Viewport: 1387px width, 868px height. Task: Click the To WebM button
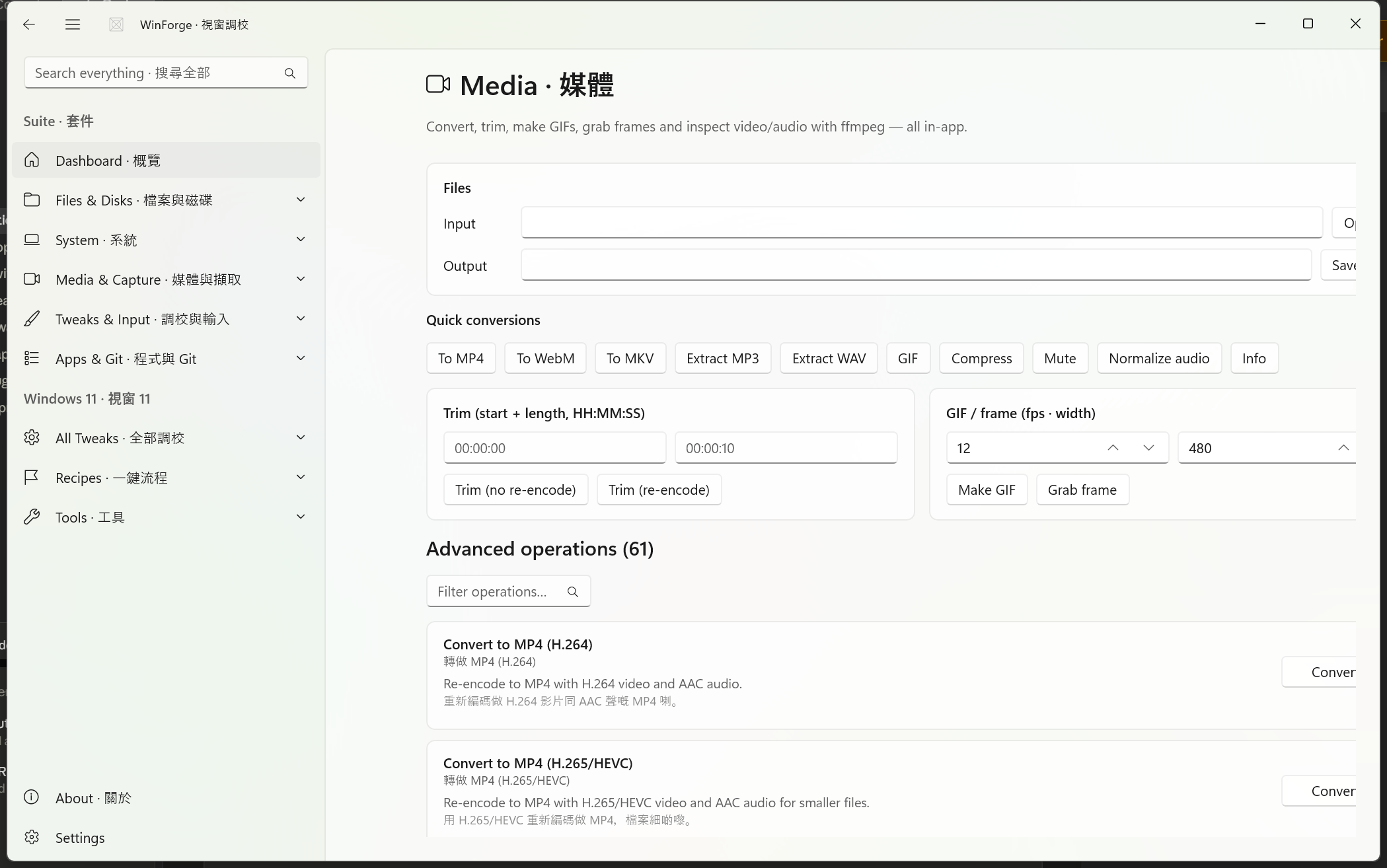[545, 358]
